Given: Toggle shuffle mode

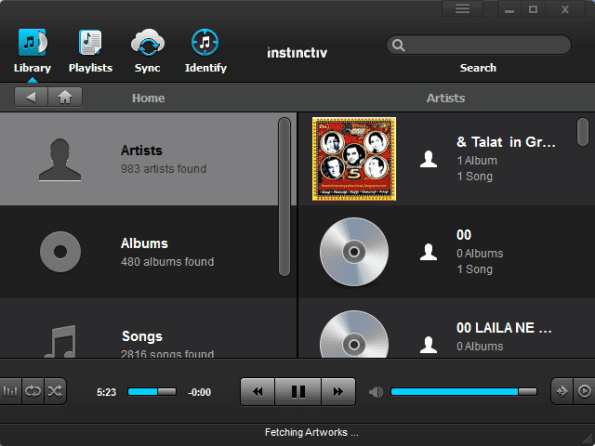Looking at the screenshot, I should tap(55, 391).
